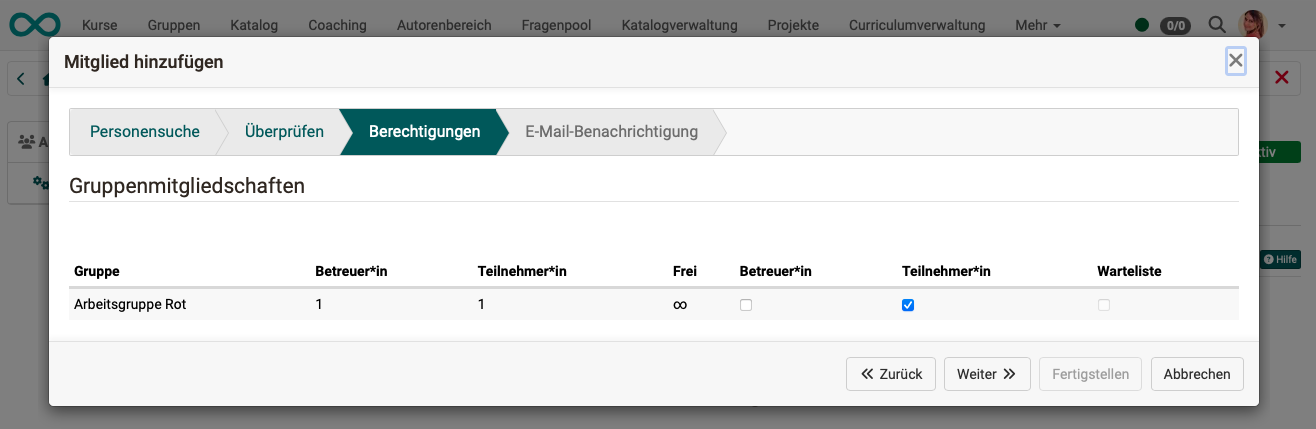Open the search magnifier icon
The height and width of the screenshot is (429, 1316).
click(1217, 25)
